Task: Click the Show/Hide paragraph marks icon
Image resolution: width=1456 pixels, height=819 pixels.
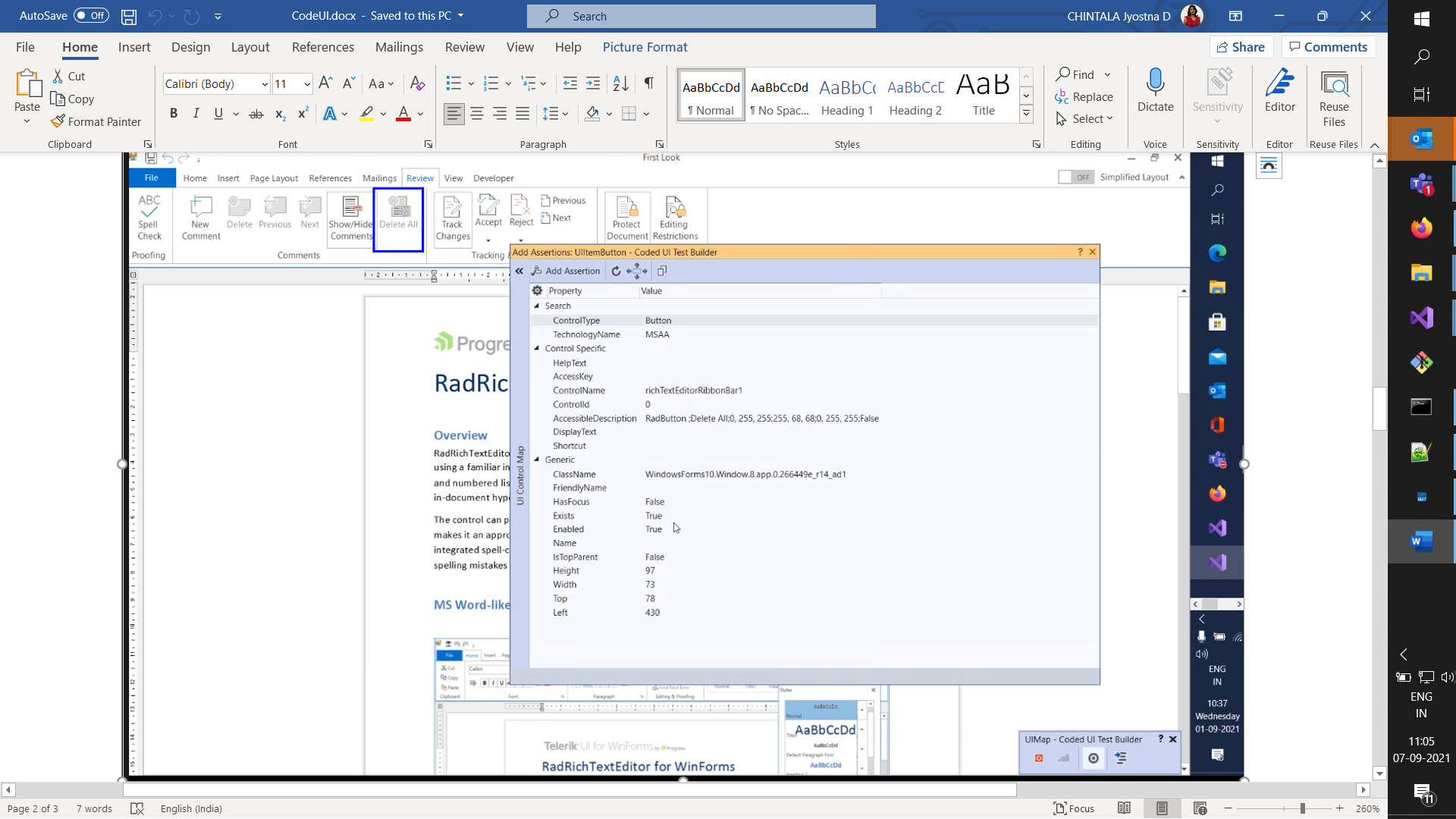Action: [x=649, y=83]
